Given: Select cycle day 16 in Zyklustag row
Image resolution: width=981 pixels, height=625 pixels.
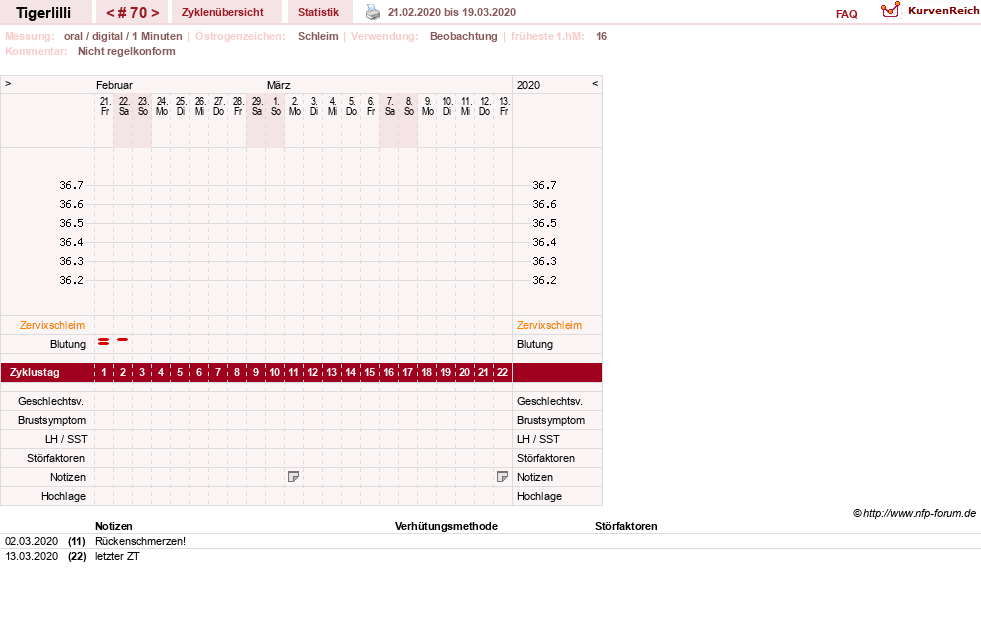Looking at the screenshot, I should click(389, 372).
